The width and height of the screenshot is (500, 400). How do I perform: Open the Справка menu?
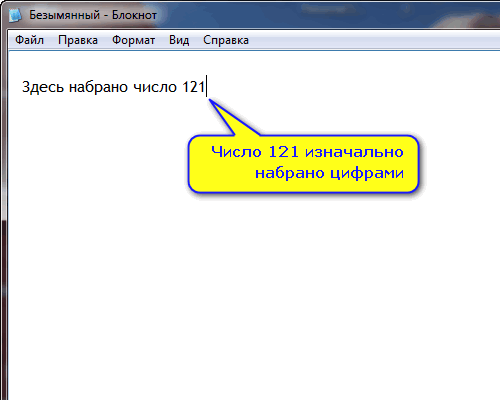(x=226, y=40)
